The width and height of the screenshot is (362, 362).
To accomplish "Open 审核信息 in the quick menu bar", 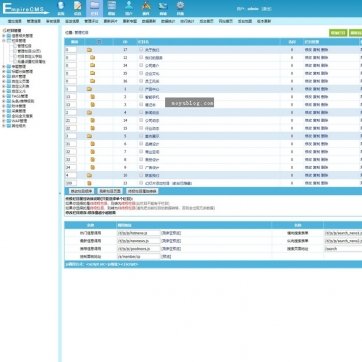I will (53, 21).
